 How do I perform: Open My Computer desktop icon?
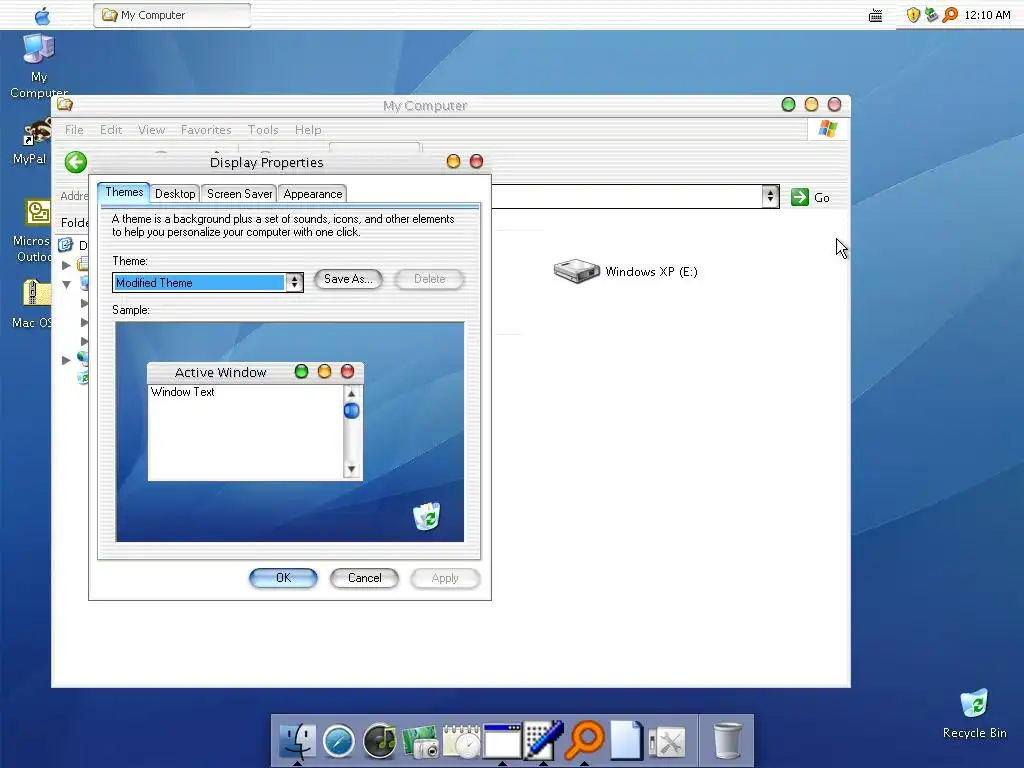39,65
